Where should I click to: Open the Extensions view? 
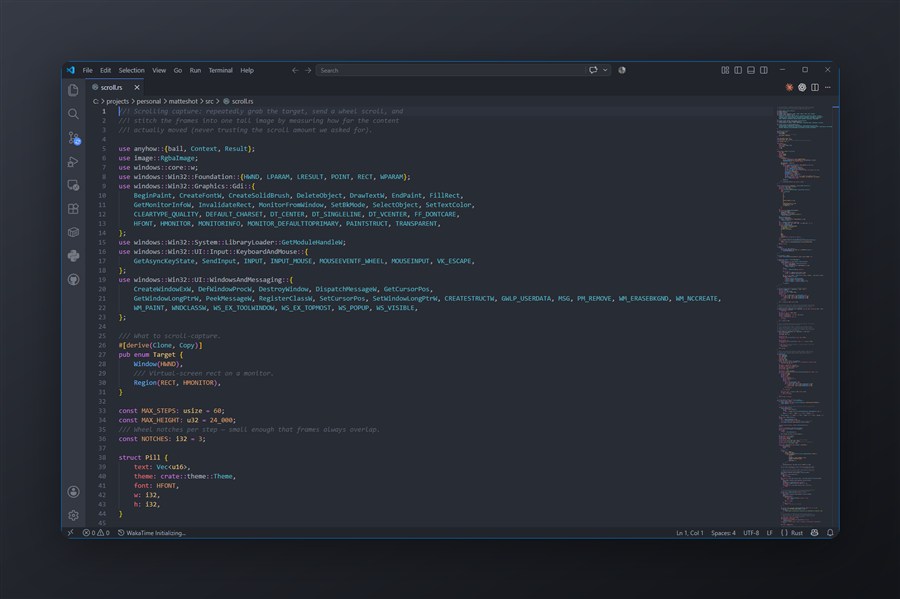click(73, 208)
